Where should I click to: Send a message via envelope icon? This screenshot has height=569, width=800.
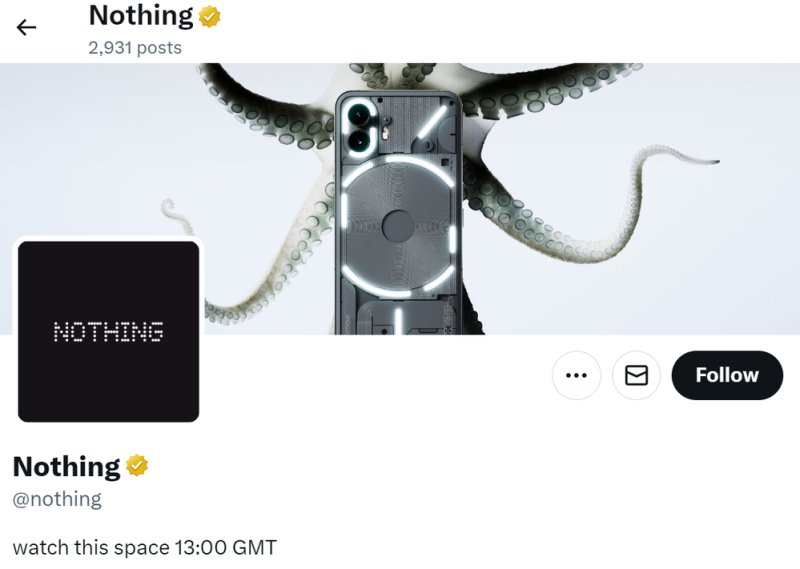click(x=636, y=375)
